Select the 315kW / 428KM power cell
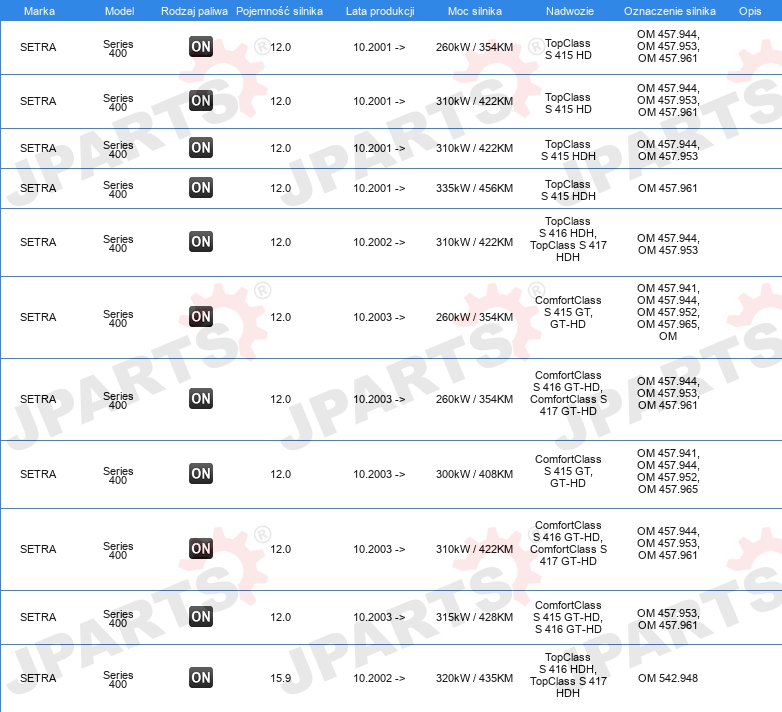This screenshot has height=712, width=782. (x=474, y=617)
